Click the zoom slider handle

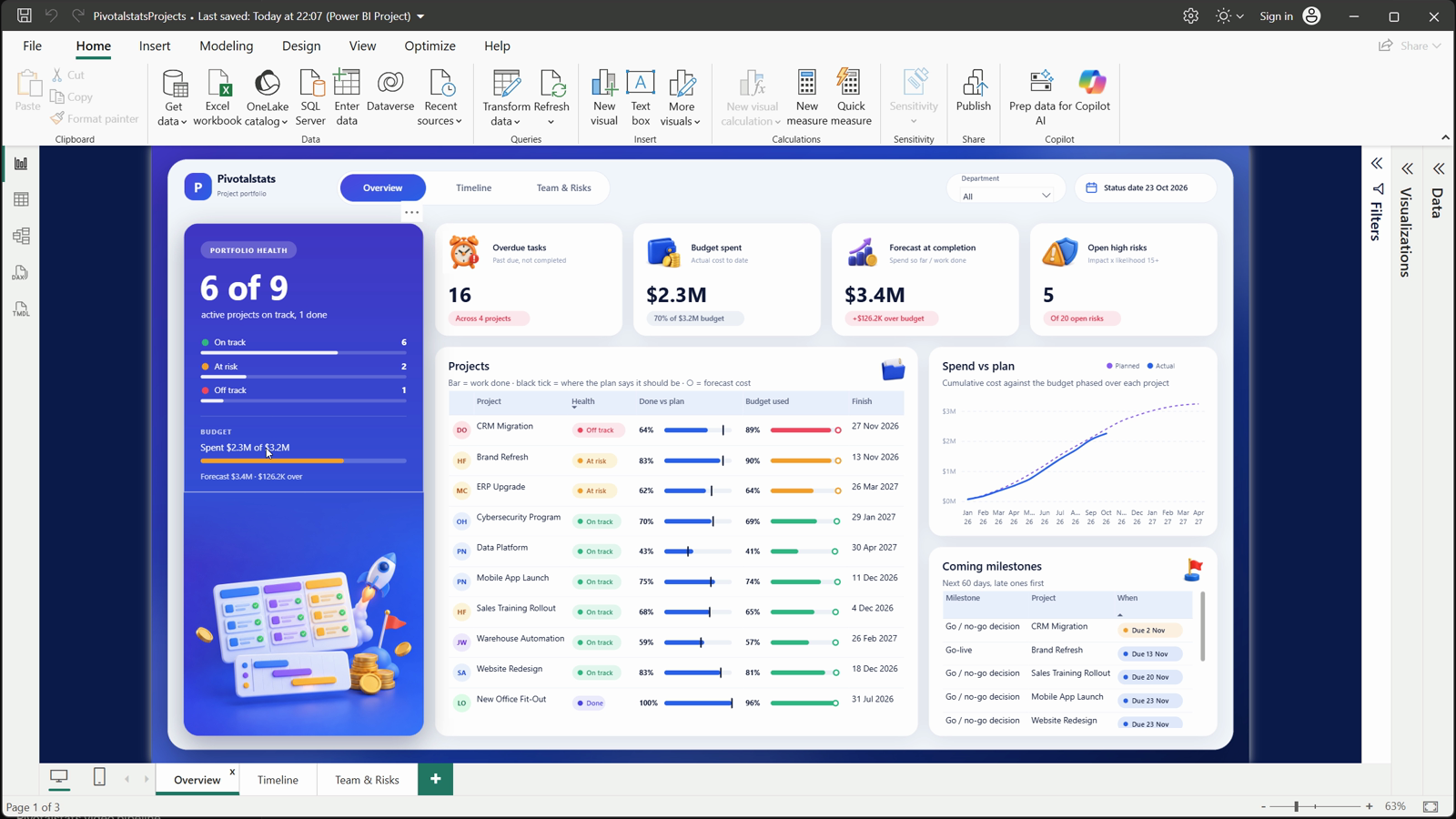coord(1297,806)
